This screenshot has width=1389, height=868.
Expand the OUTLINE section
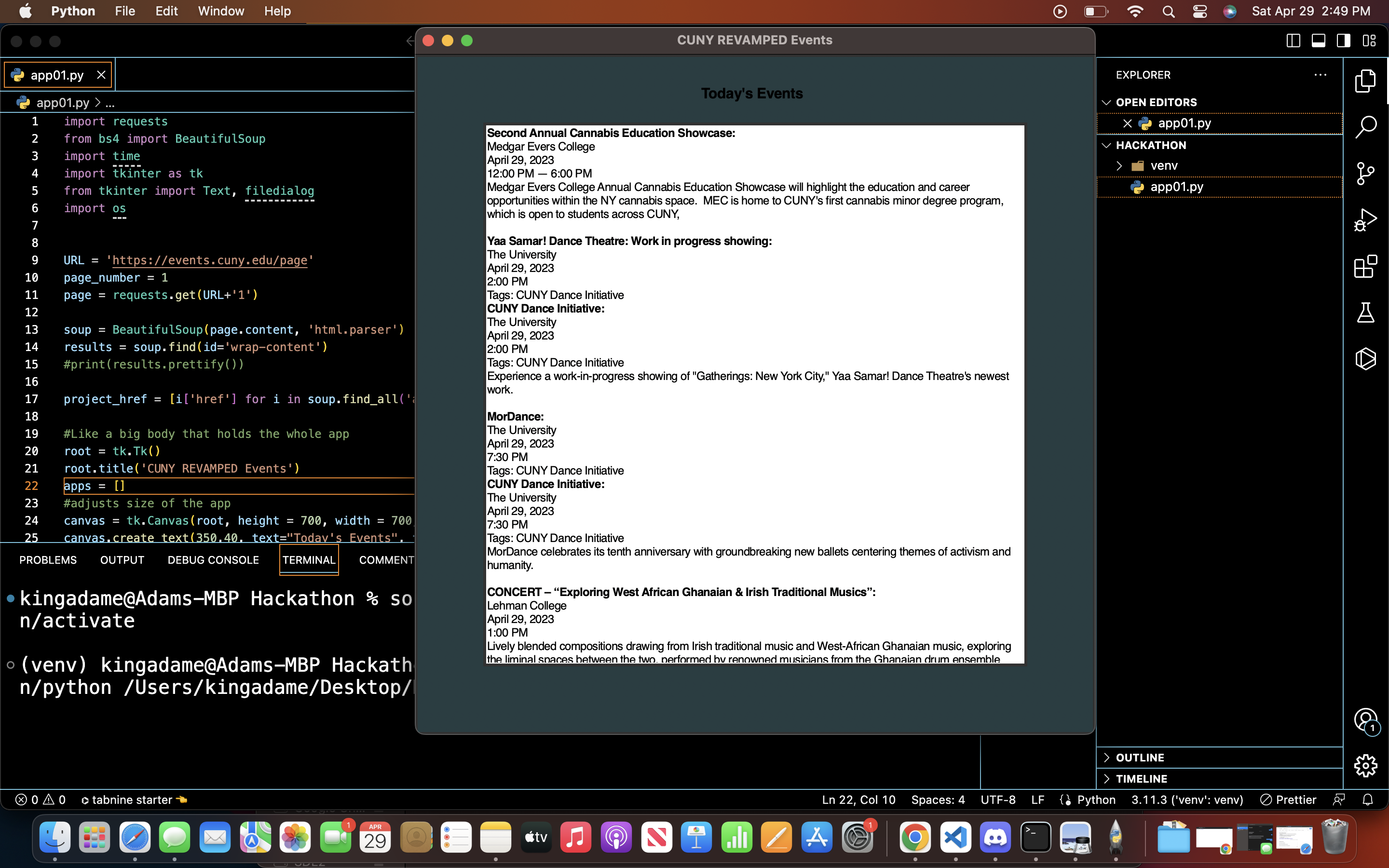pos(1139,758)
